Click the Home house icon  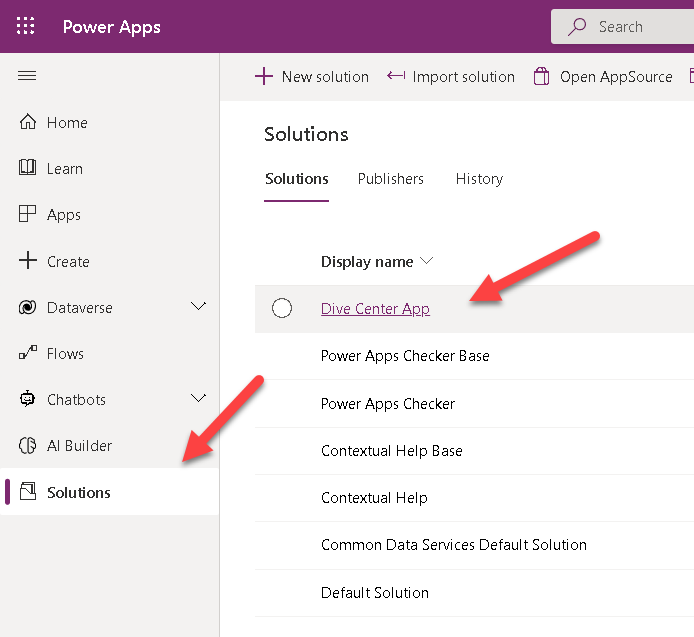(27, 122)
